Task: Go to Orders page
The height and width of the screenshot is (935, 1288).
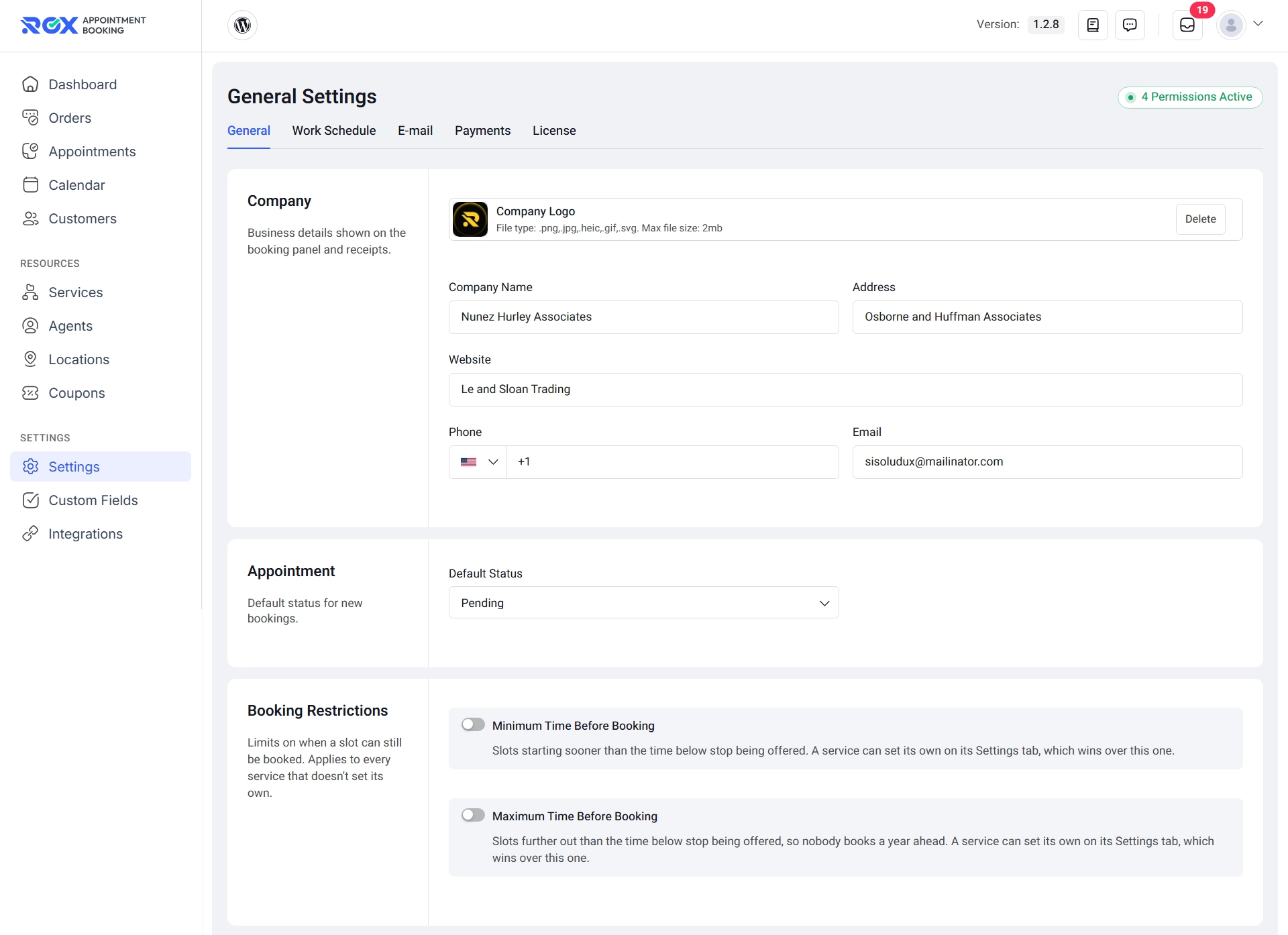Action: pos(101,118)
